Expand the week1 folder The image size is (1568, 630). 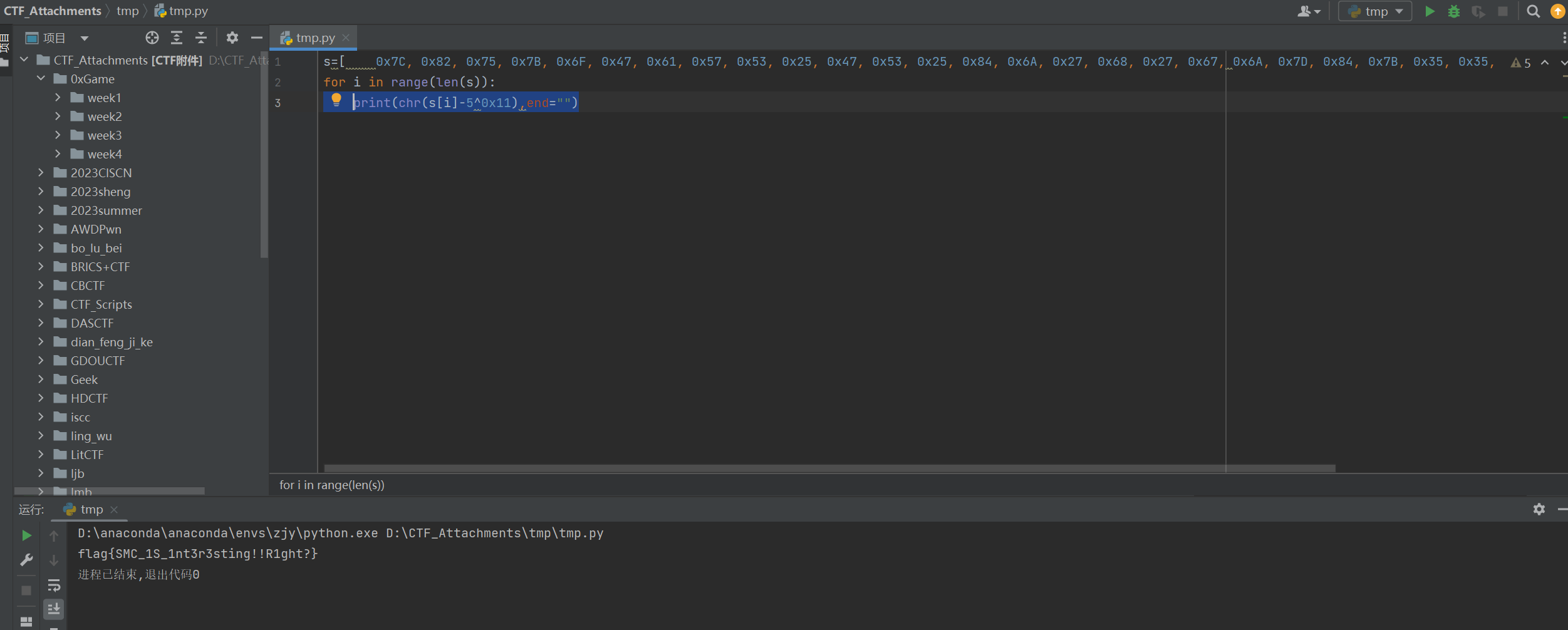point(58,98)
